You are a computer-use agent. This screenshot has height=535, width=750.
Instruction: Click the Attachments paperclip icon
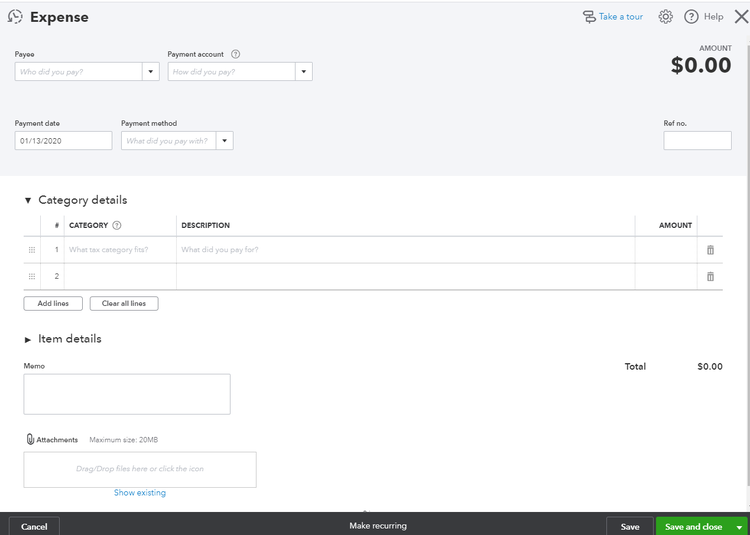[x=30, y=439]
